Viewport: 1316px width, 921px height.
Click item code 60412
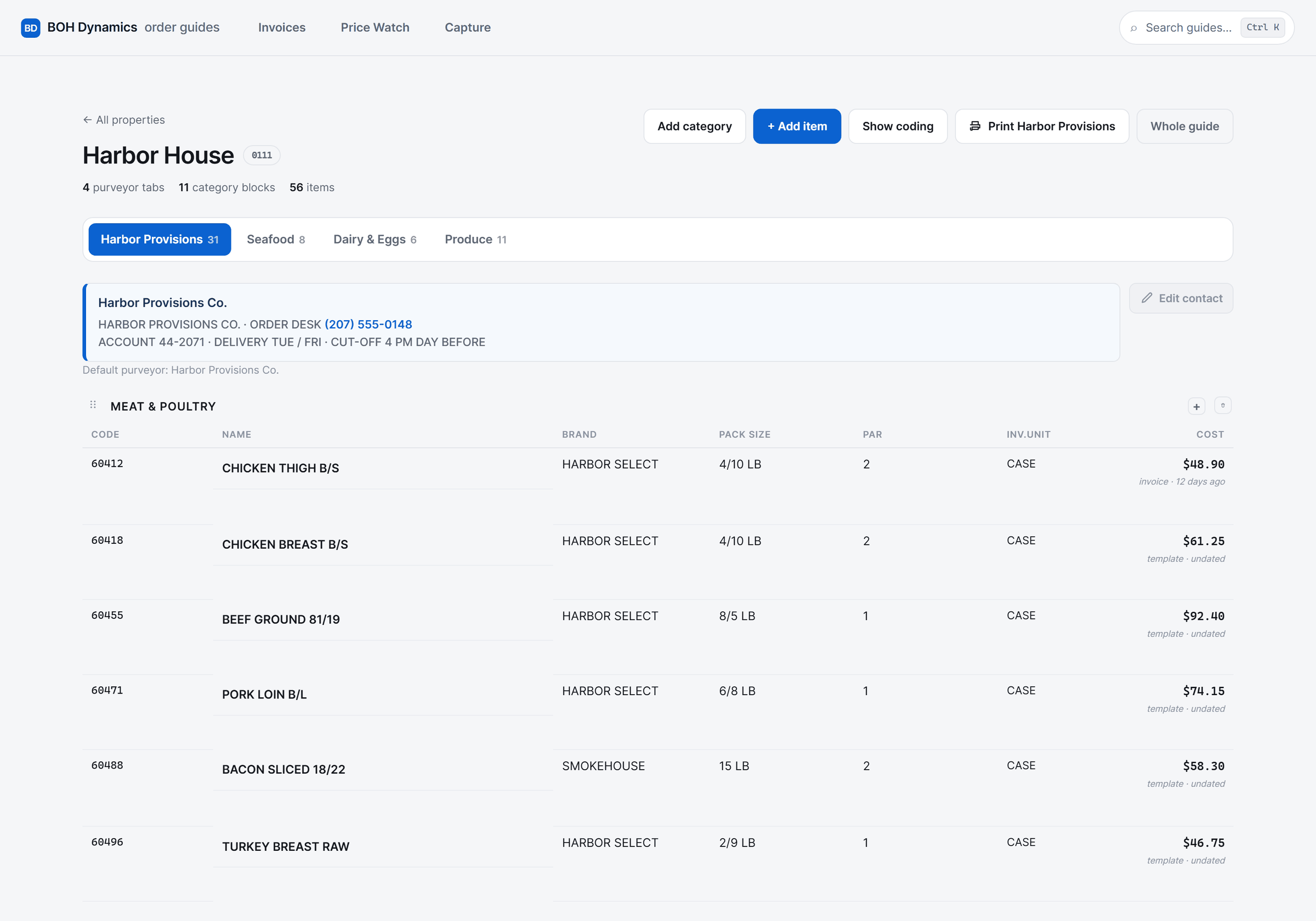coord(107,464)
